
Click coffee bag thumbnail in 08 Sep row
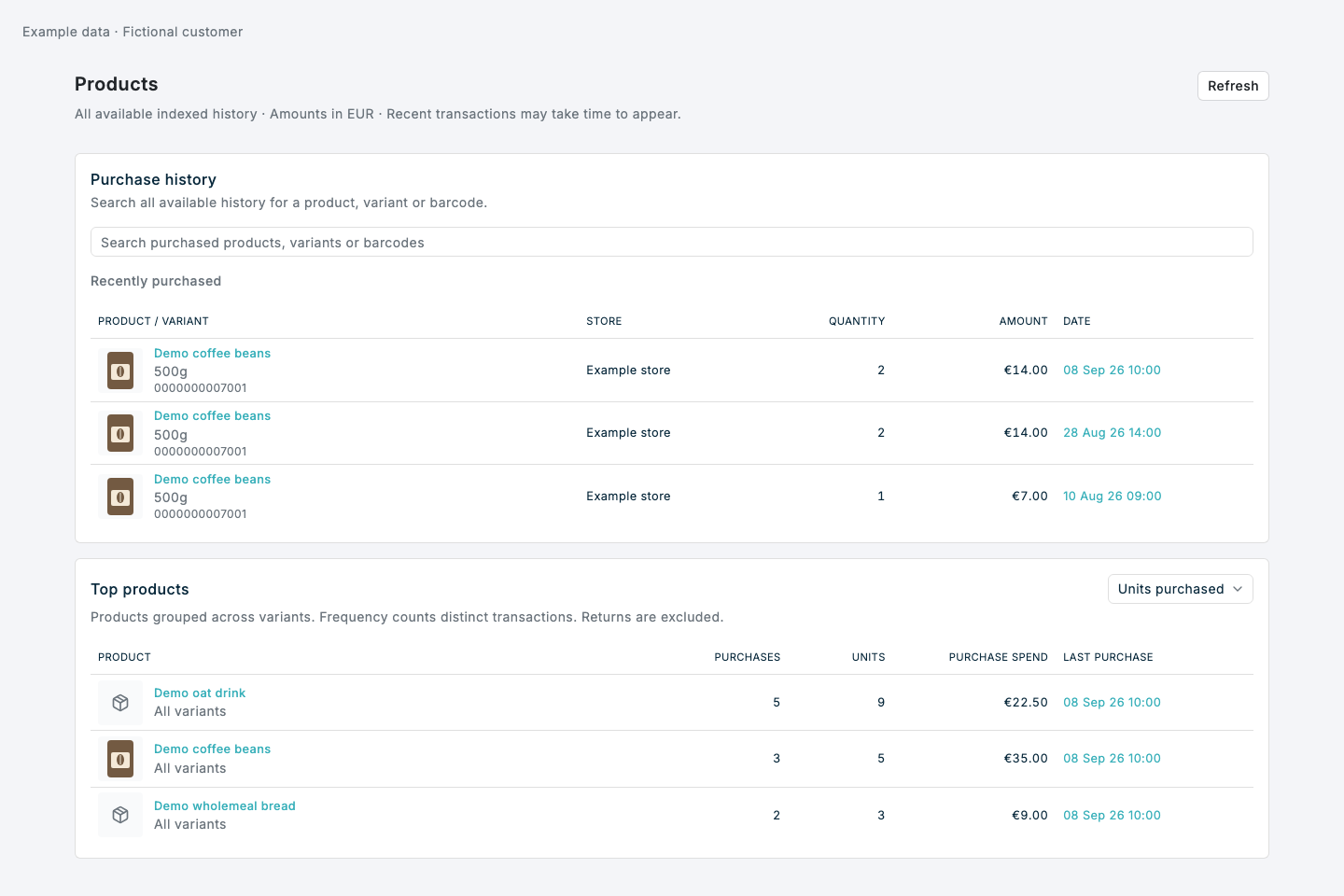click(120, 371)
